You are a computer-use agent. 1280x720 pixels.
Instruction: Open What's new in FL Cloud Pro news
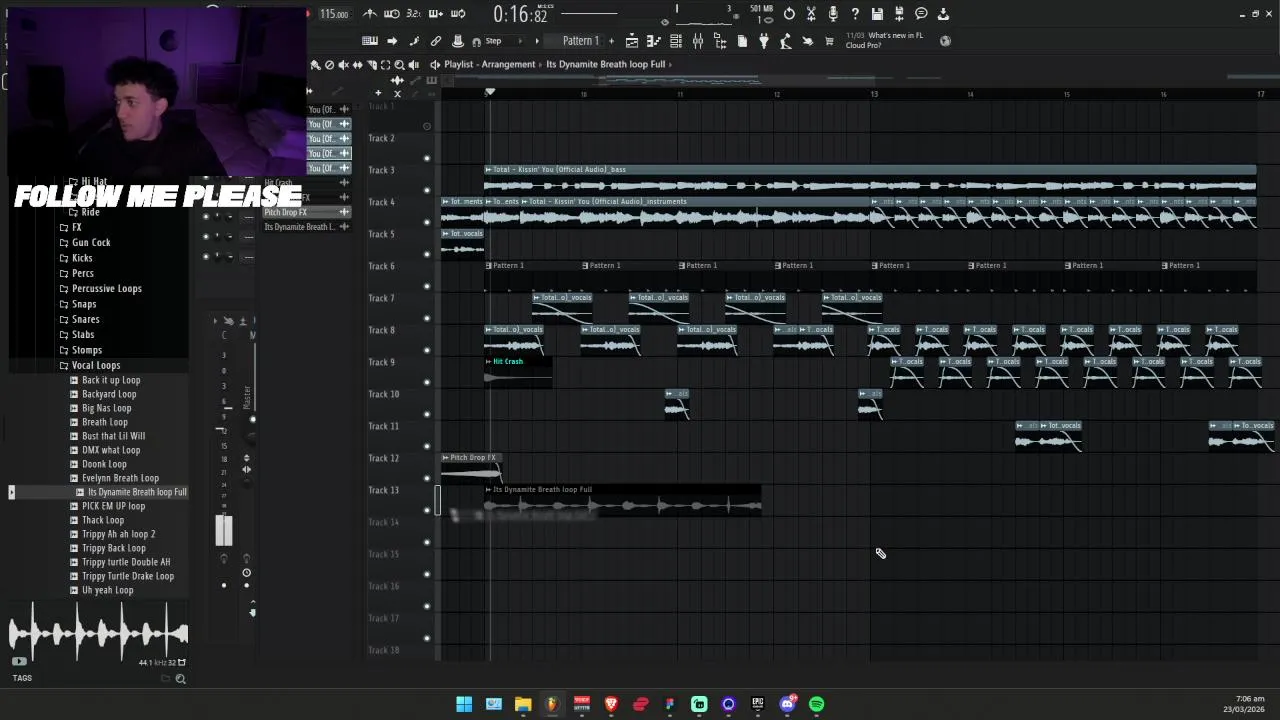[x=884, y=41]
